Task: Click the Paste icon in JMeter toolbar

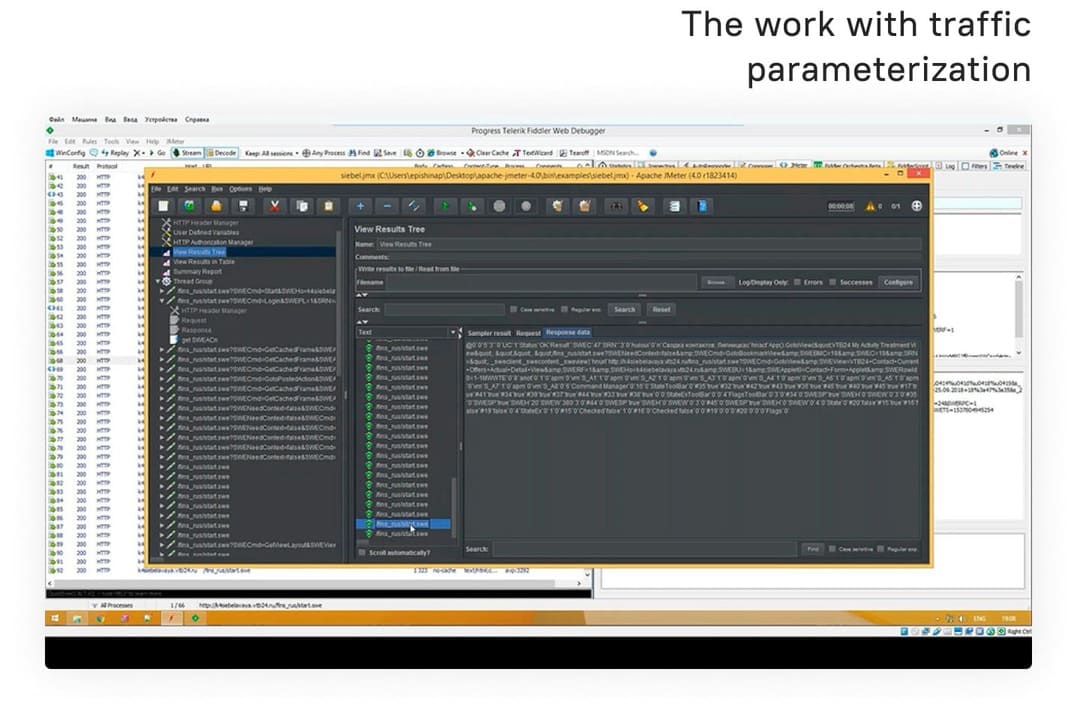Action: coord(328,206)
